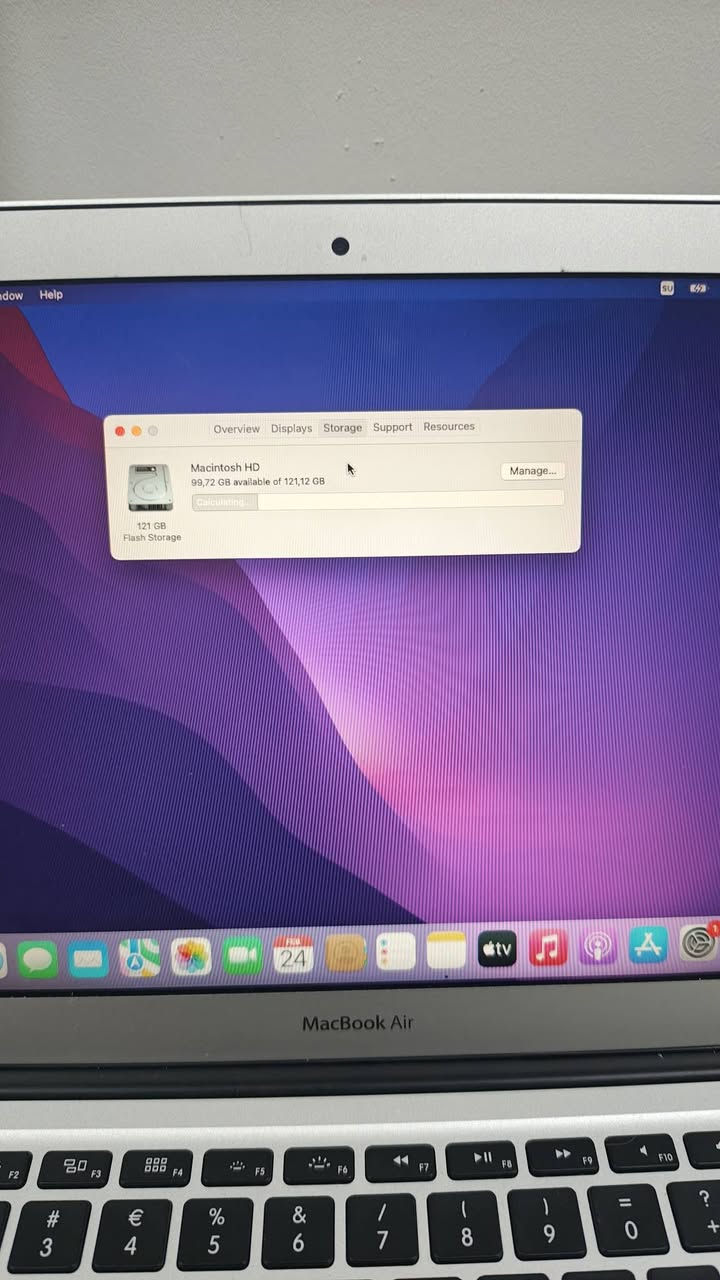Viewport: 720px width, 1280px height.
Task: Start FaceTime from the Dock
Action: coord(242,956)
